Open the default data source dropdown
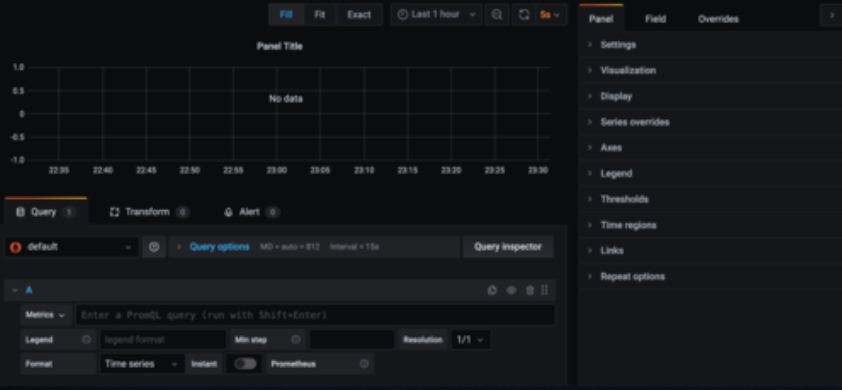This screenshot has height=390, width=842. (x=71, y=247)
